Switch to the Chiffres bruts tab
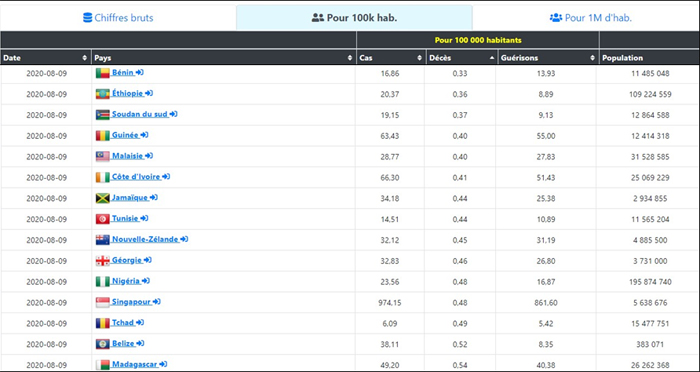Viewport: 700px width, 372px height. pos(118,18)
